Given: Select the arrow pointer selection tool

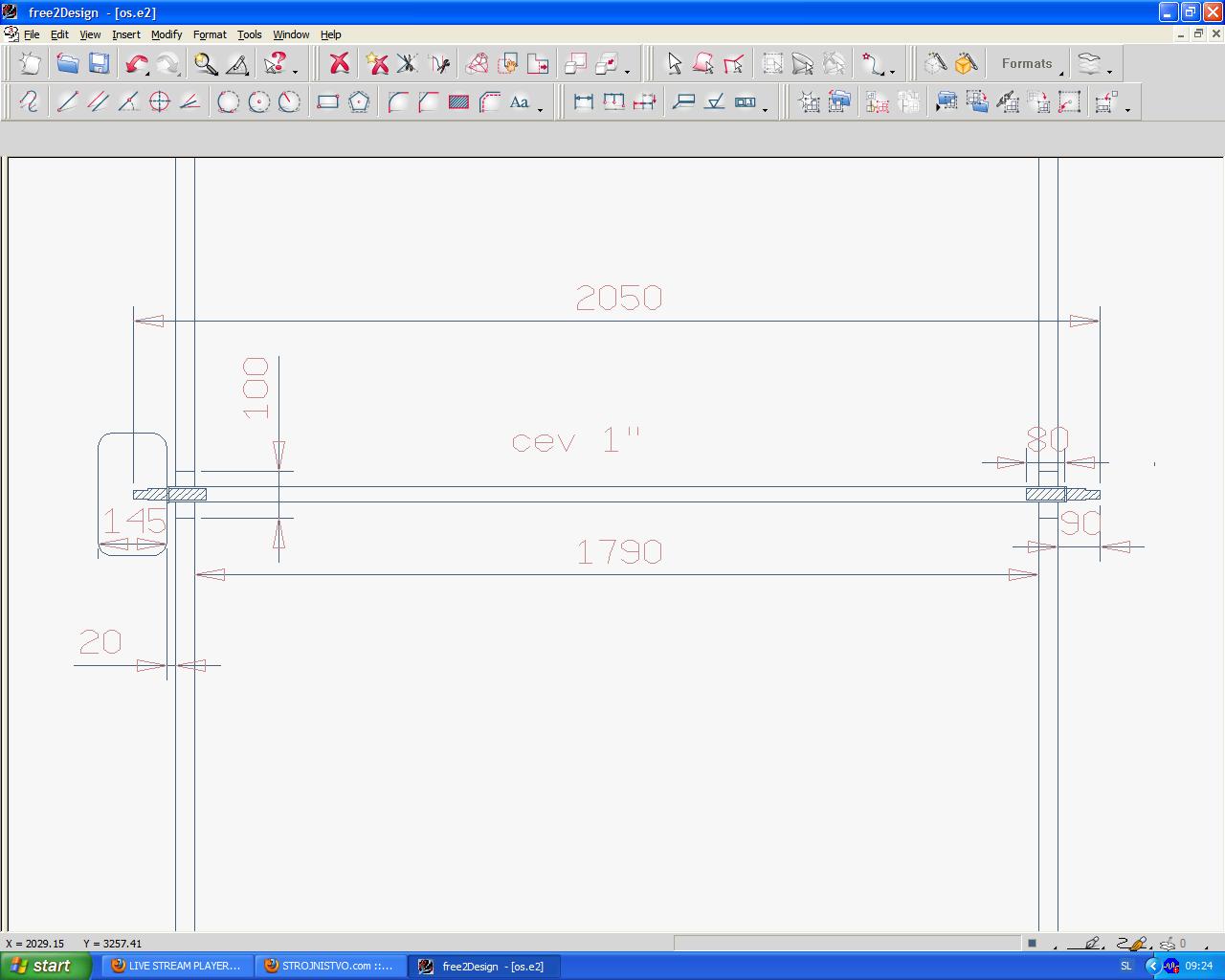Looking at the screenshot, I should (674, 64).
